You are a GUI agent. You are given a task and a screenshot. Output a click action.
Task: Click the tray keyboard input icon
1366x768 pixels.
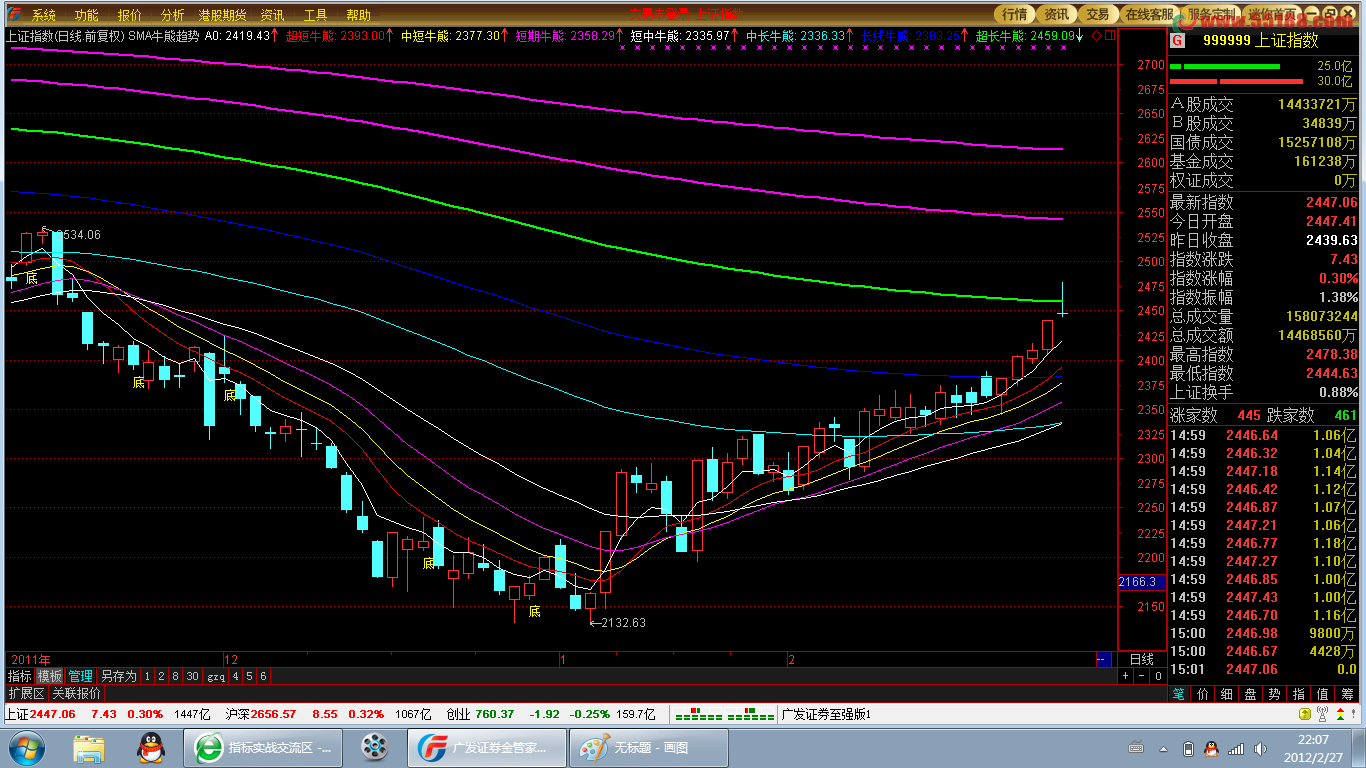pos(1135,748)
